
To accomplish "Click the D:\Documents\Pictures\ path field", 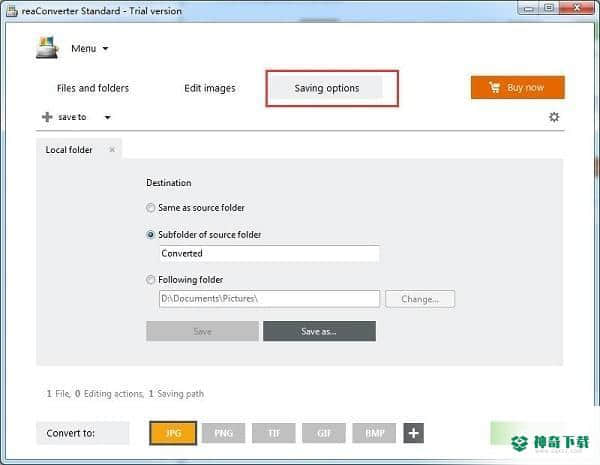I will pyautogui.click(x=269, y=299).
